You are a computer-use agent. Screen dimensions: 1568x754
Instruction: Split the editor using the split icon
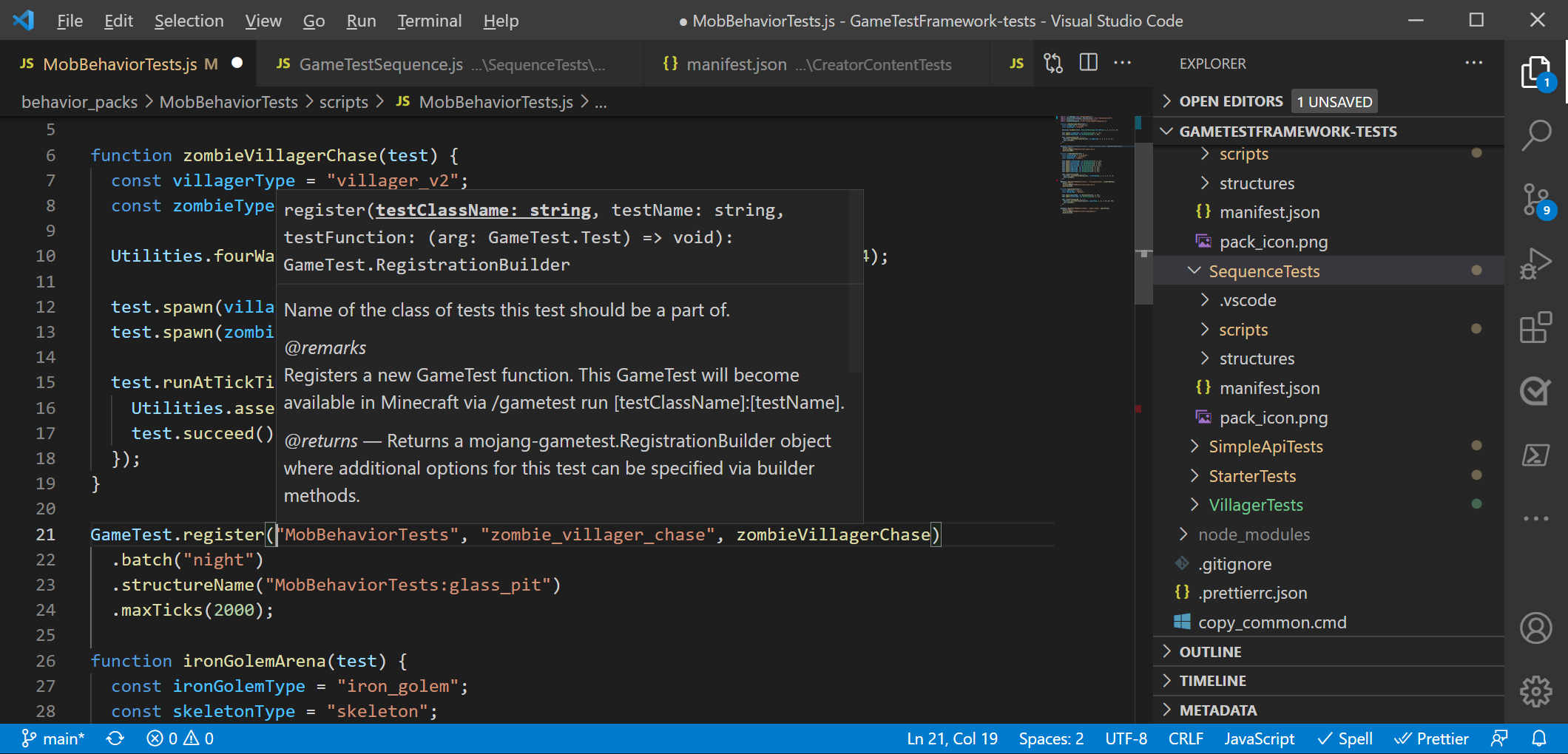click(x=1088, y=63)
